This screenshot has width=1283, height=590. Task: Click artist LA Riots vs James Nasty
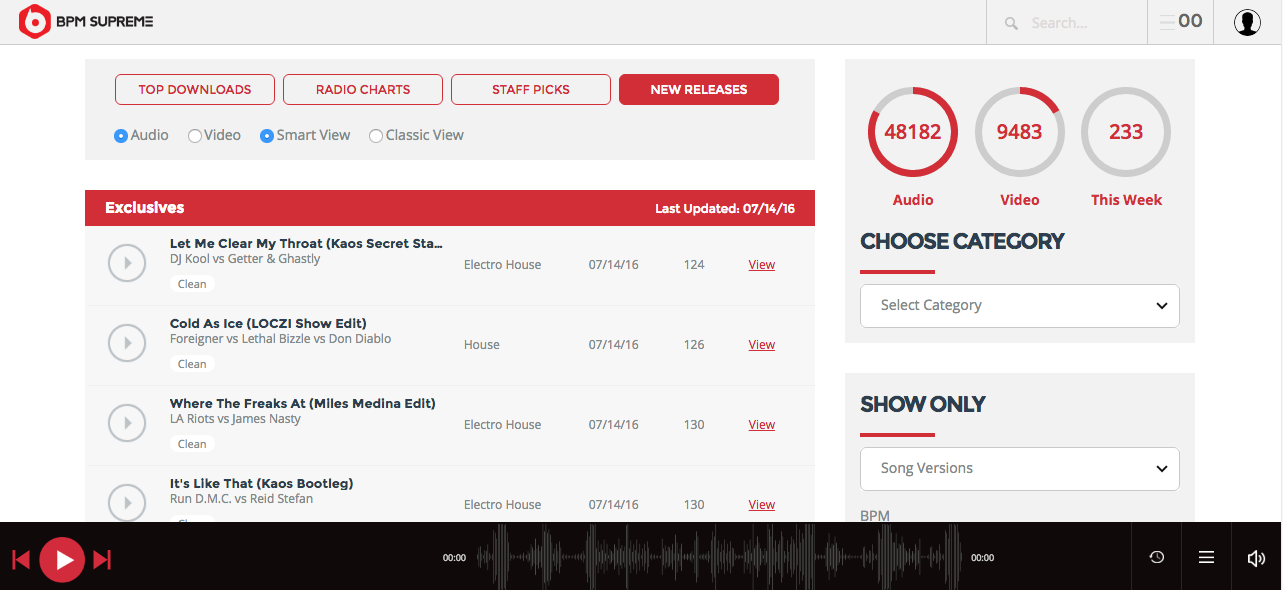point(235,419)
